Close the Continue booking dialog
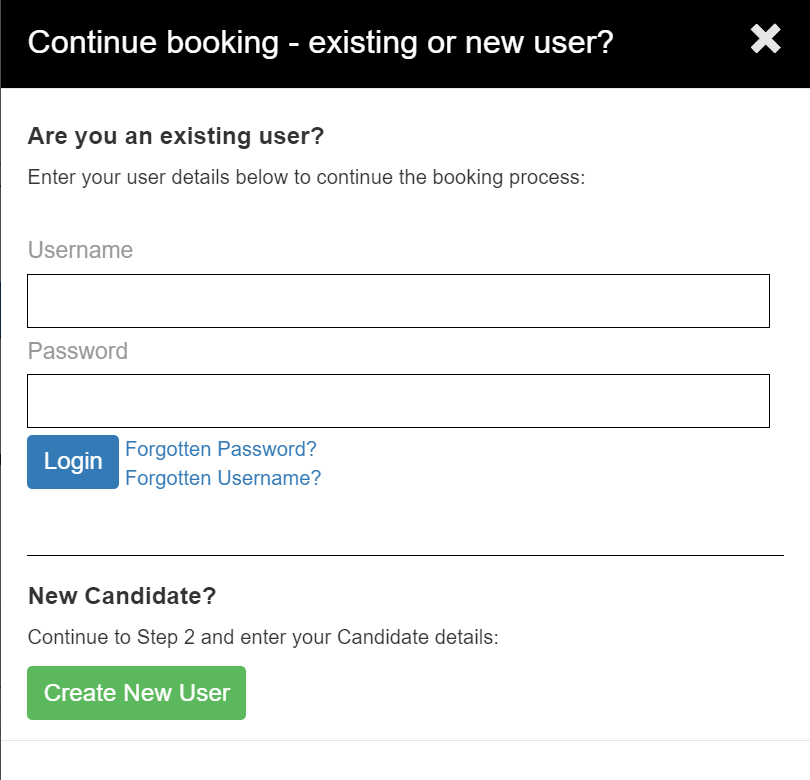This screenshot has height=780, width=810. pyautogui.click(x=765, y=39)
